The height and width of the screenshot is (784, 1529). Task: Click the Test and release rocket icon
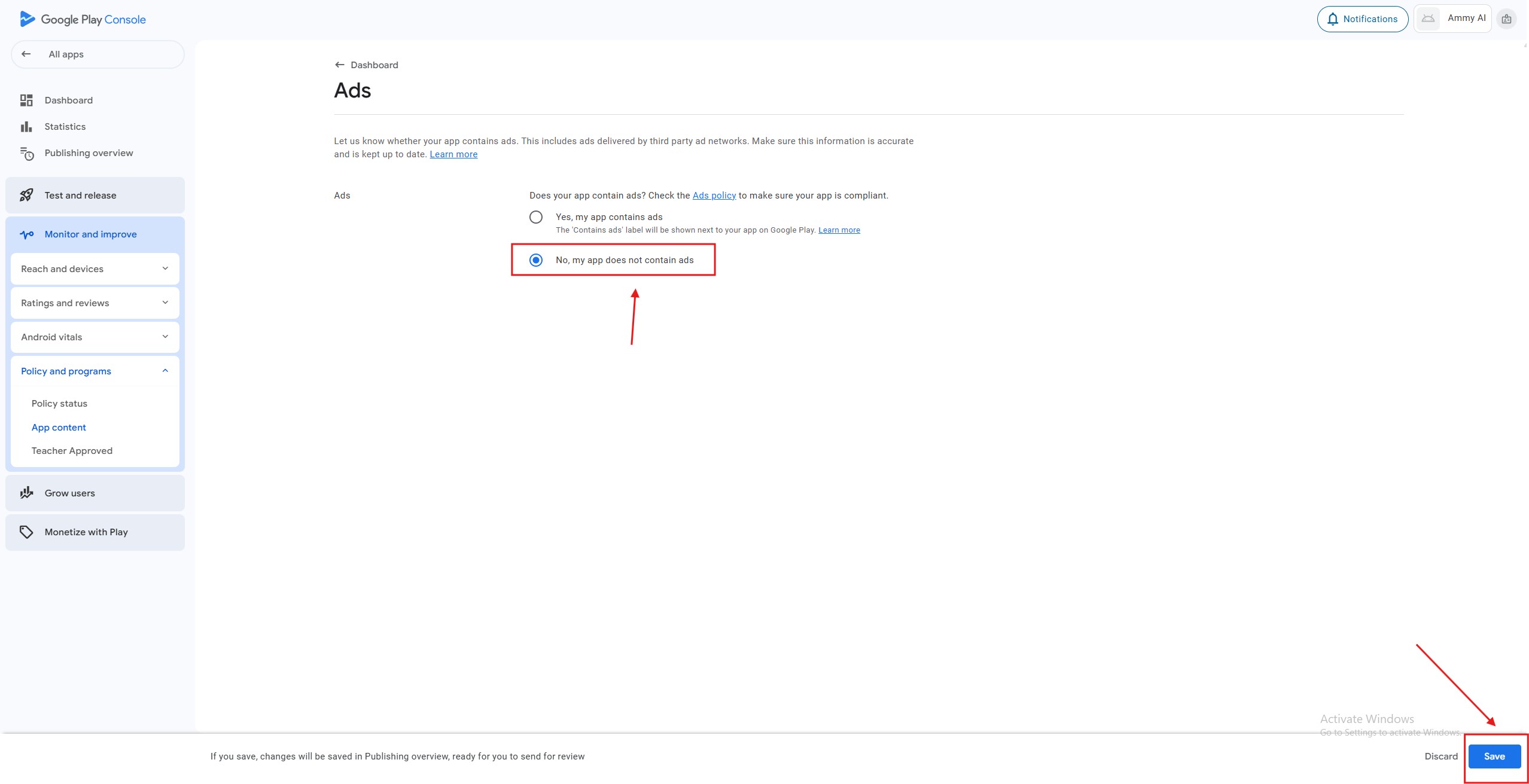(26, 195)
